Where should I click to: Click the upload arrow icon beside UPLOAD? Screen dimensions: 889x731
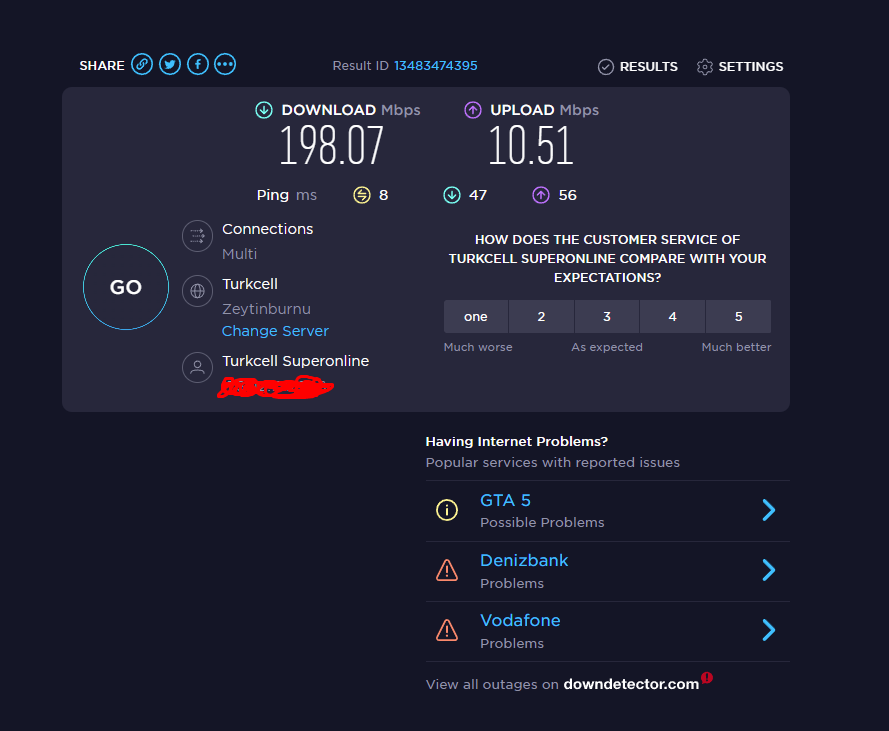(473, 110)
